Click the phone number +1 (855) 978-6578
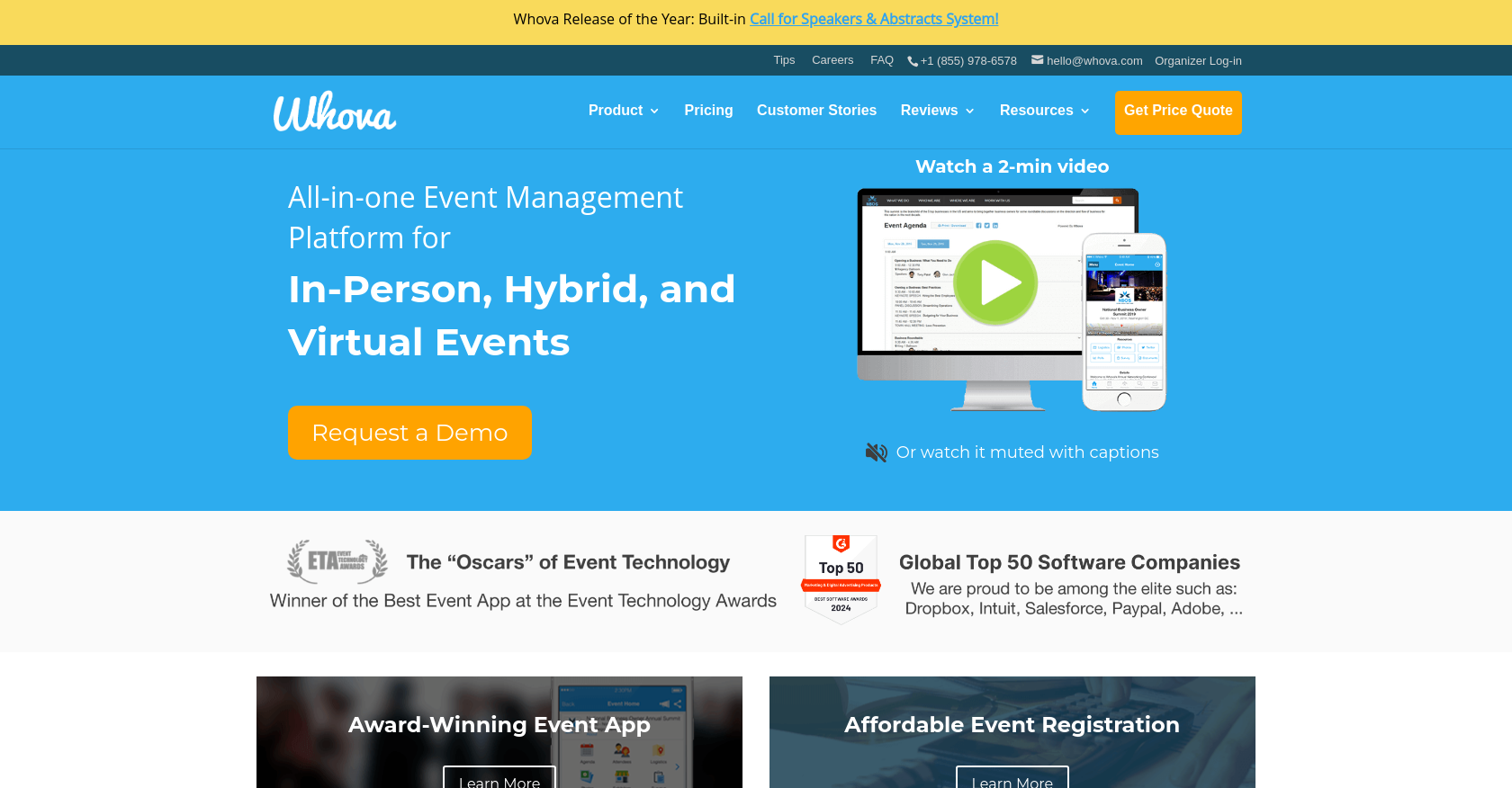The image size is (1512, 788). [x=968, y=61]
